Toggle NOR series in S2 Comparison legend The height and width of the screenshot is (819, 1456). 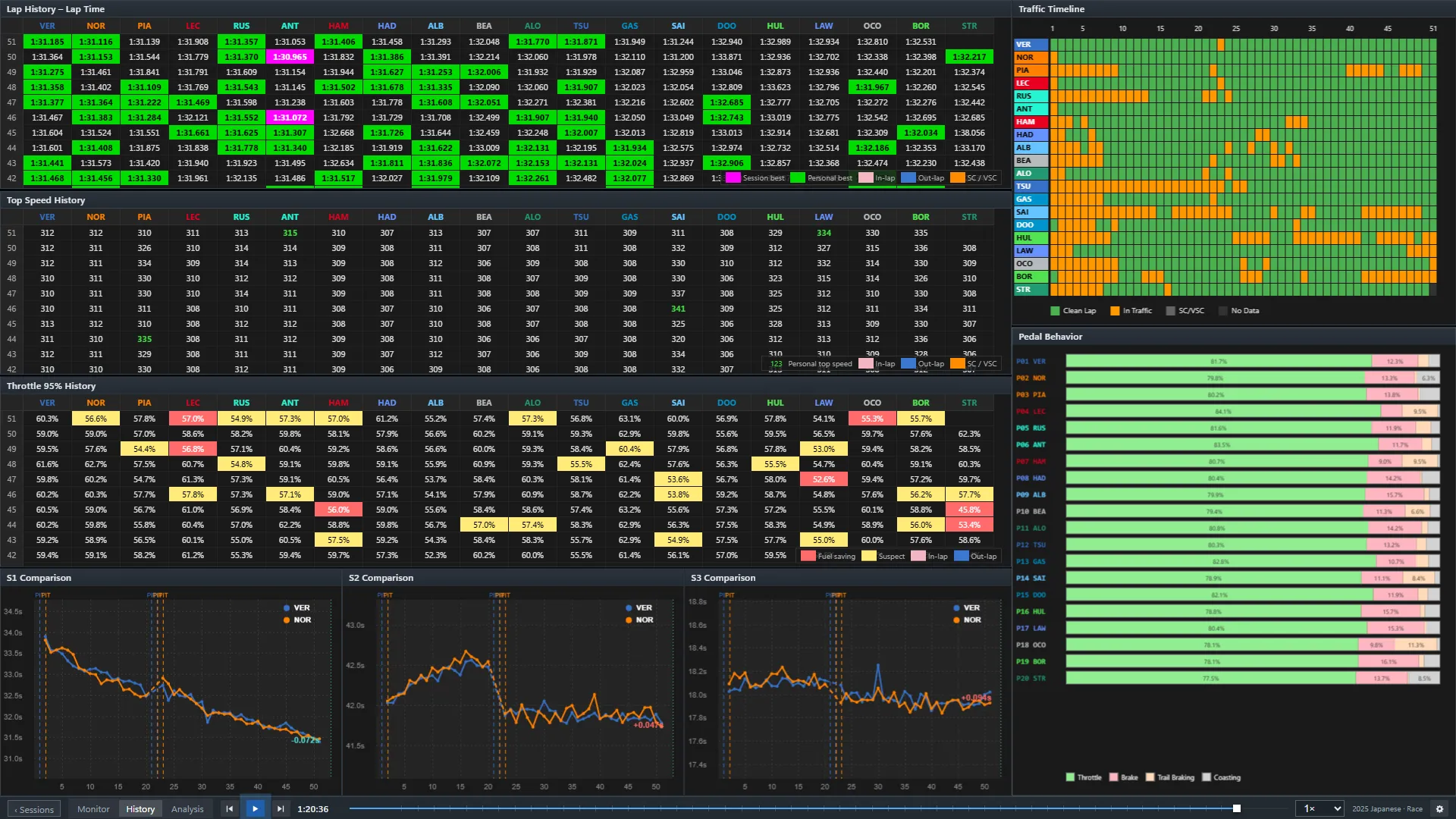[x=639, y=620]
